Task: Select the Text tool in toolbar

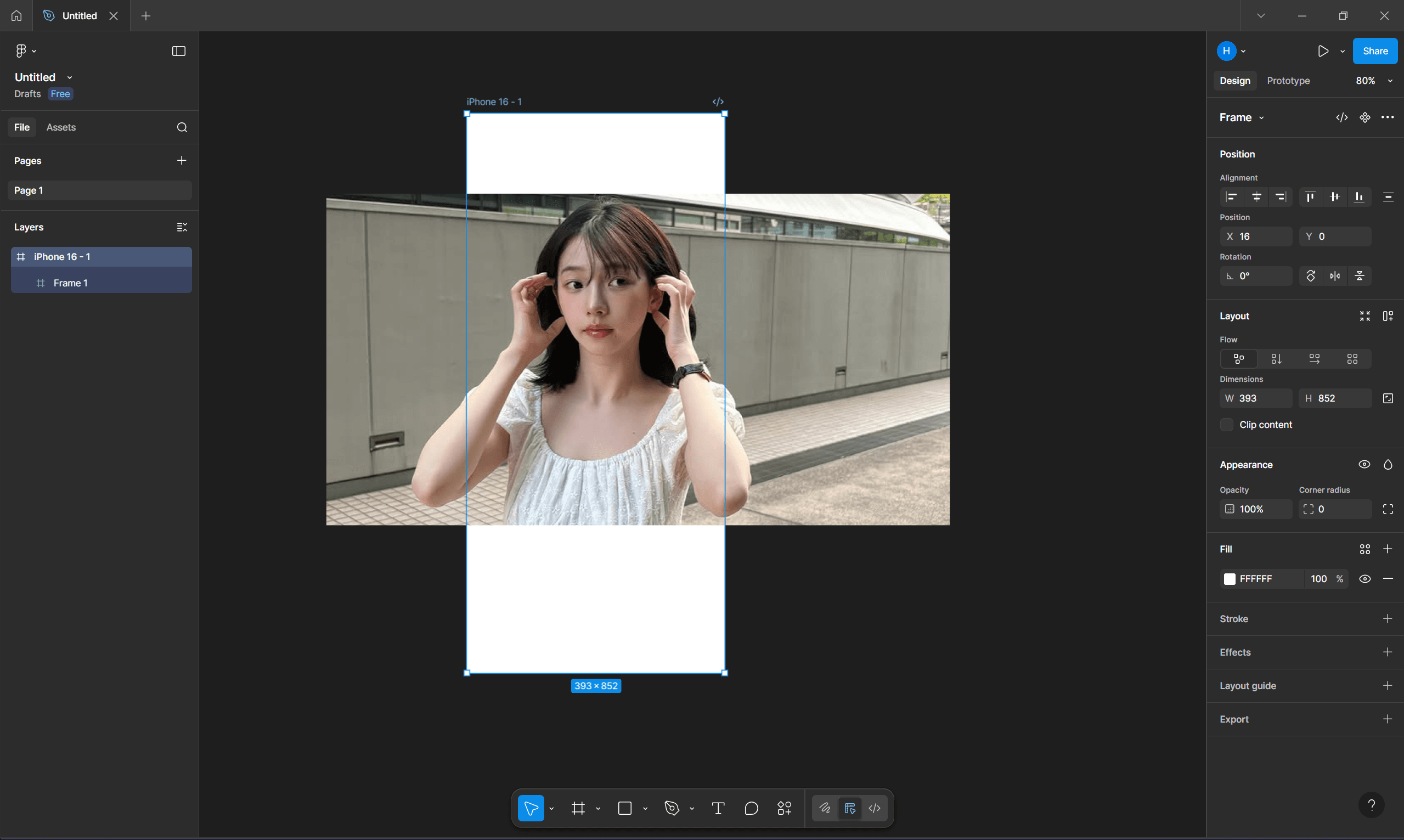Action: (x=718, y=808)
